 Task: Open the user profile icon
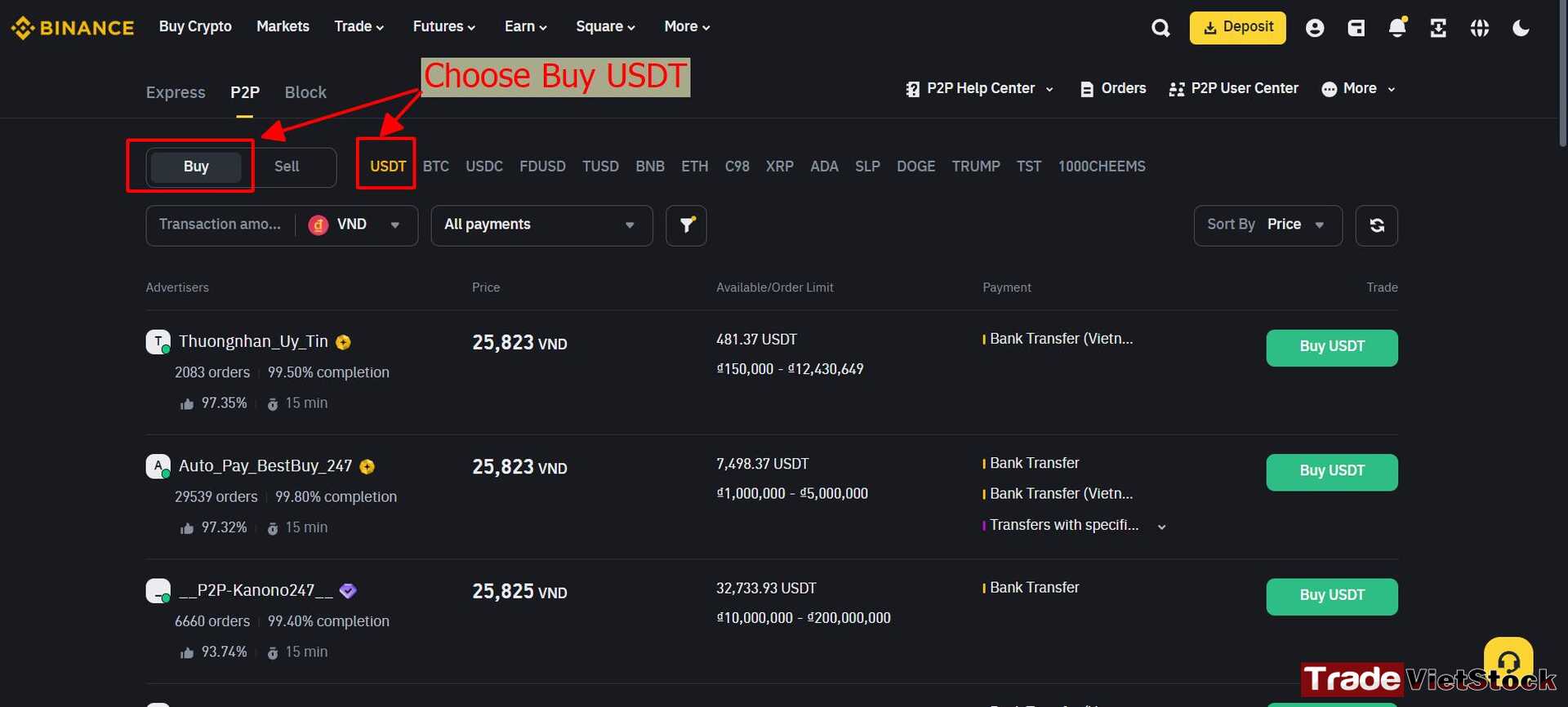pyautogui.click(x=1315, y=29)
